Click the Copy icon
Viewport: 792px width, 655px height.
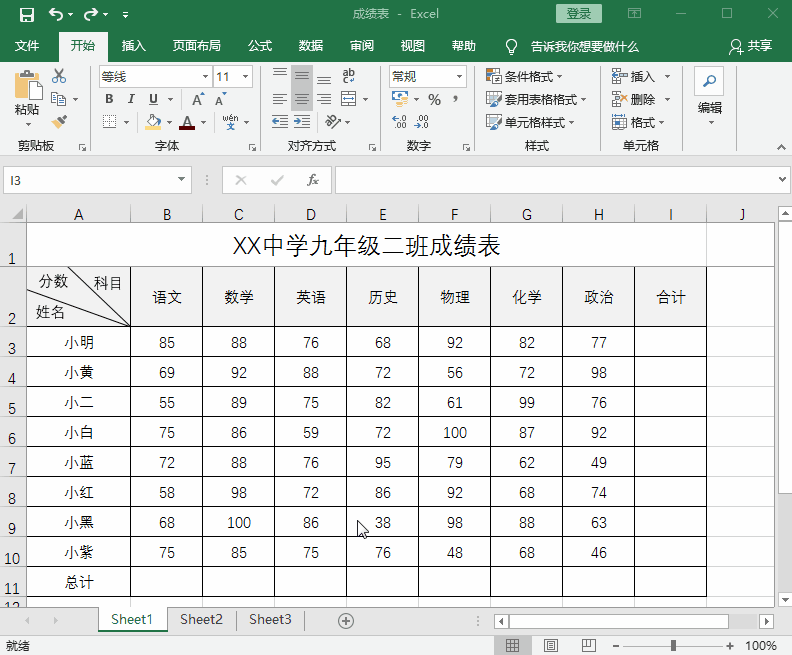(59, 99)
